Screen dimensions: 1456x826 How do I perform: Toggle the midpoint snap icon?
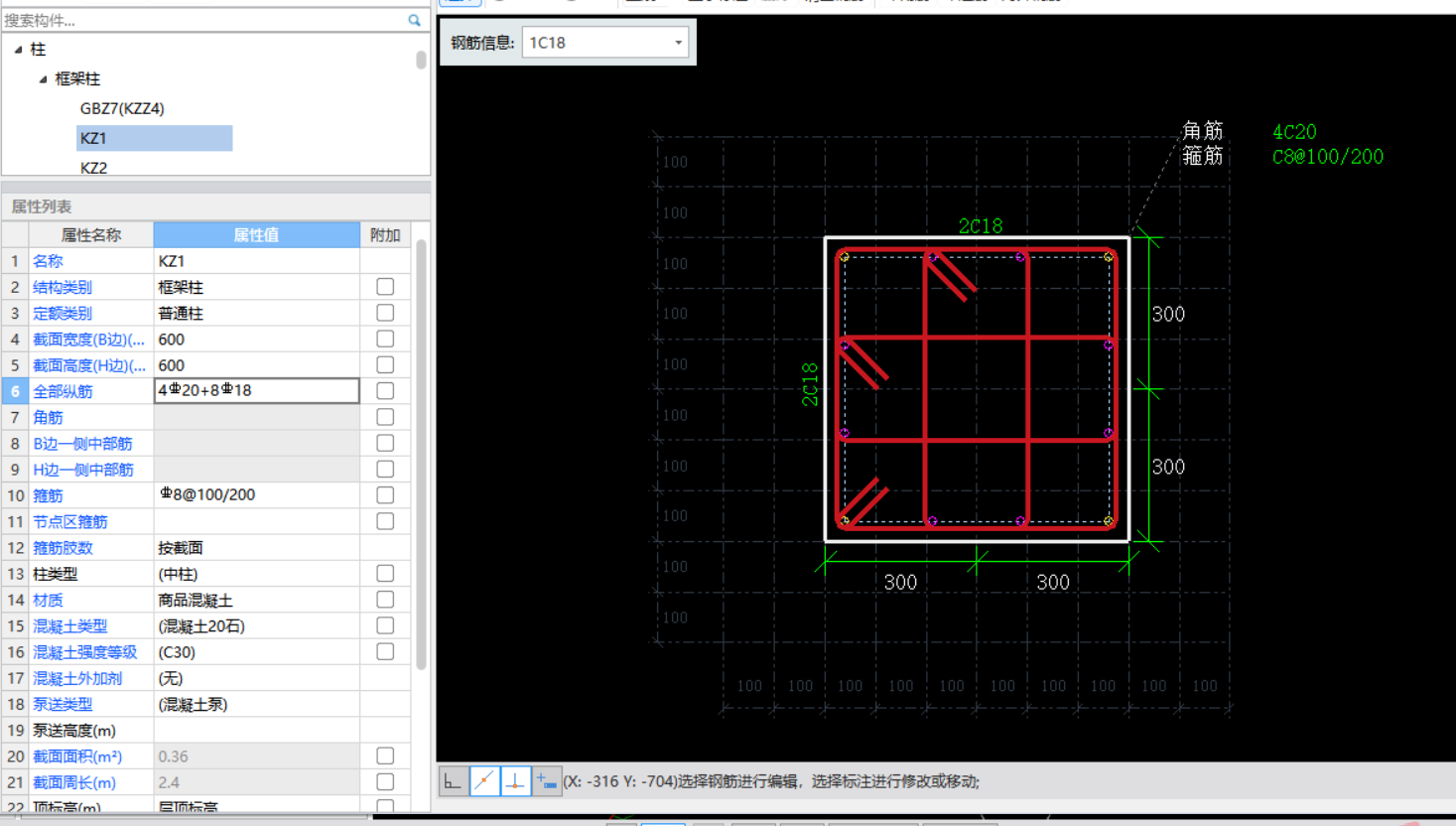[484, 781]
